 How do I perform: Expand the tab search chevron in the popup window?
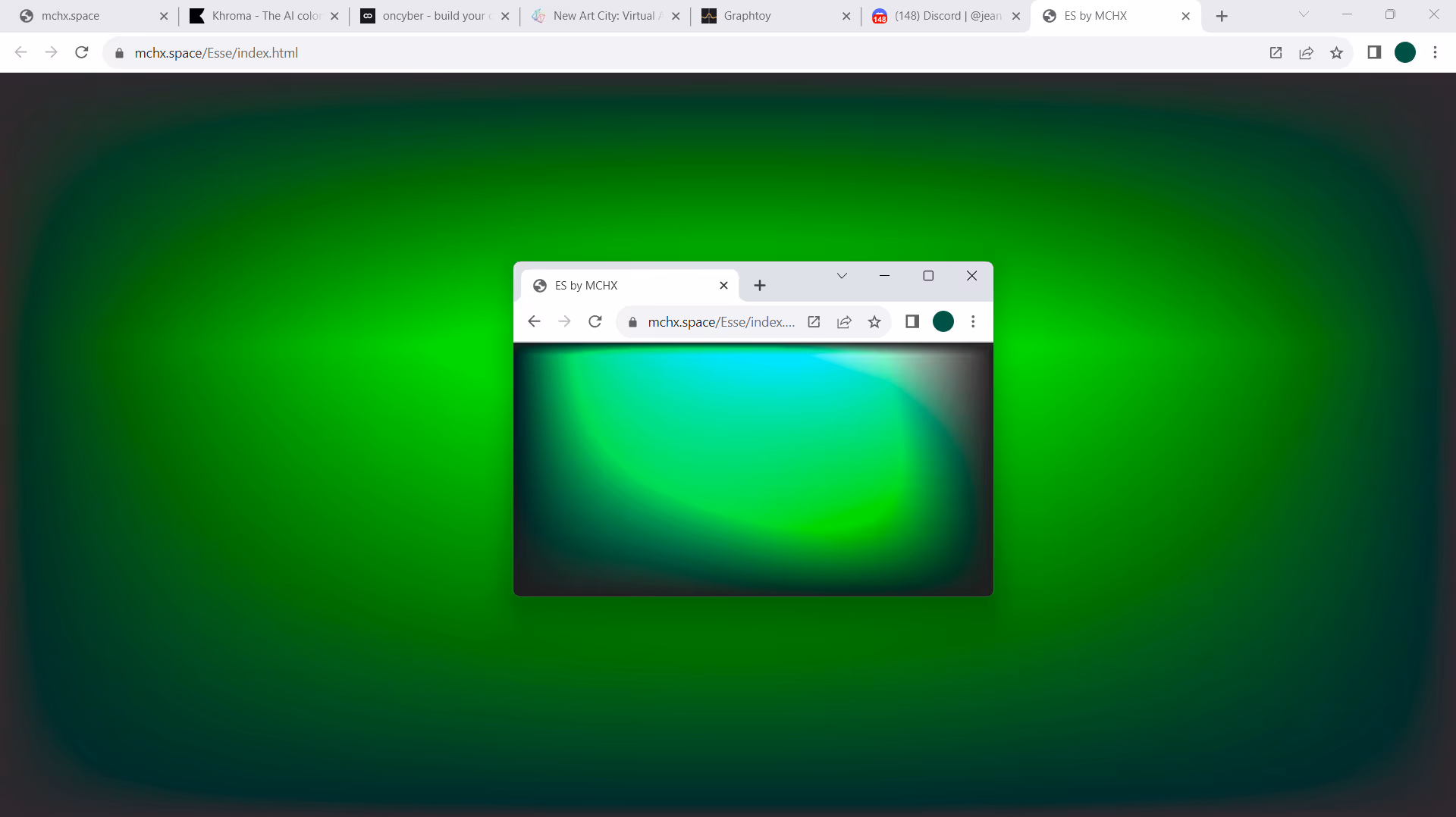click(x=842, y=276)
